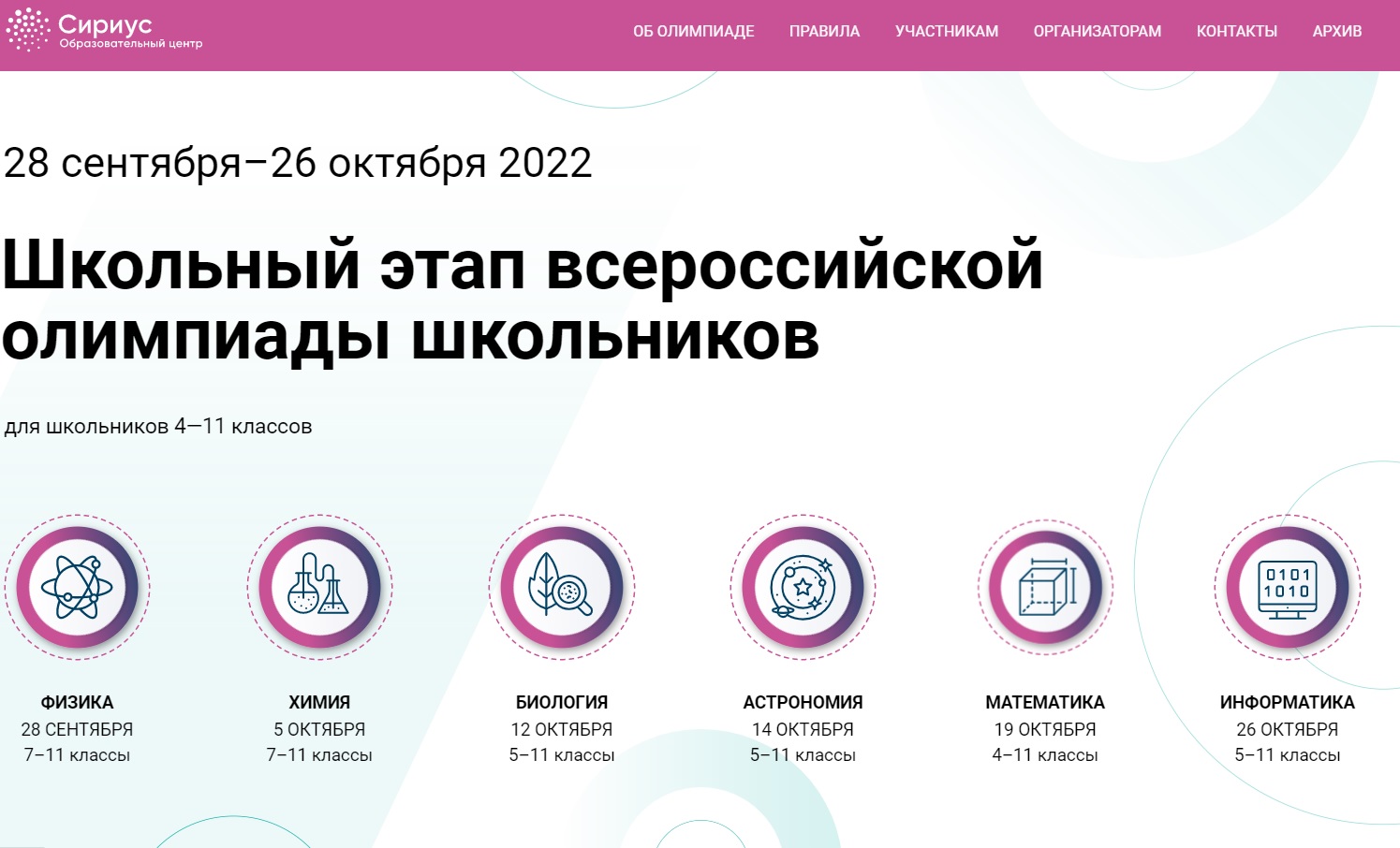The image size is (1400, 848).
Task: Go to the ПРАВИЛА menu item
Action: point(824,31)
